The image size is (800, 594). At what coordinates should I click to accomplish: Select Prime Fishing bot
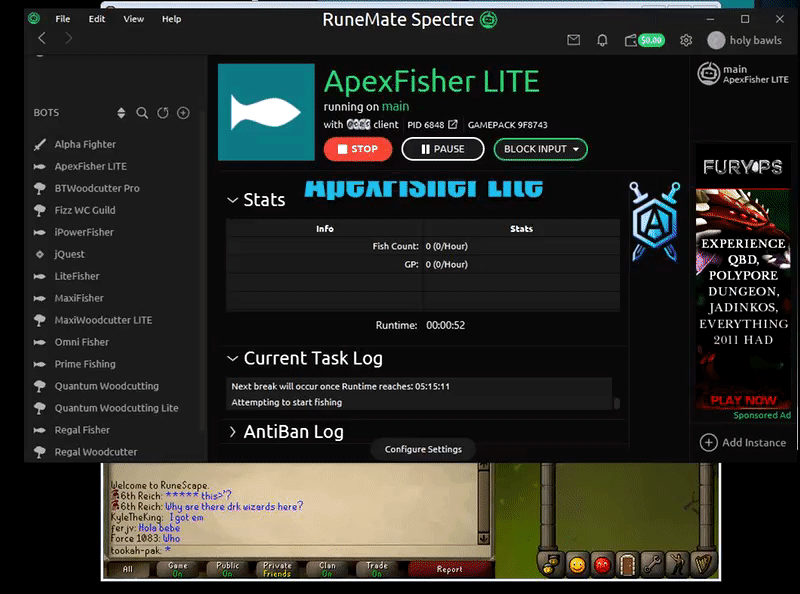(85, 364)
